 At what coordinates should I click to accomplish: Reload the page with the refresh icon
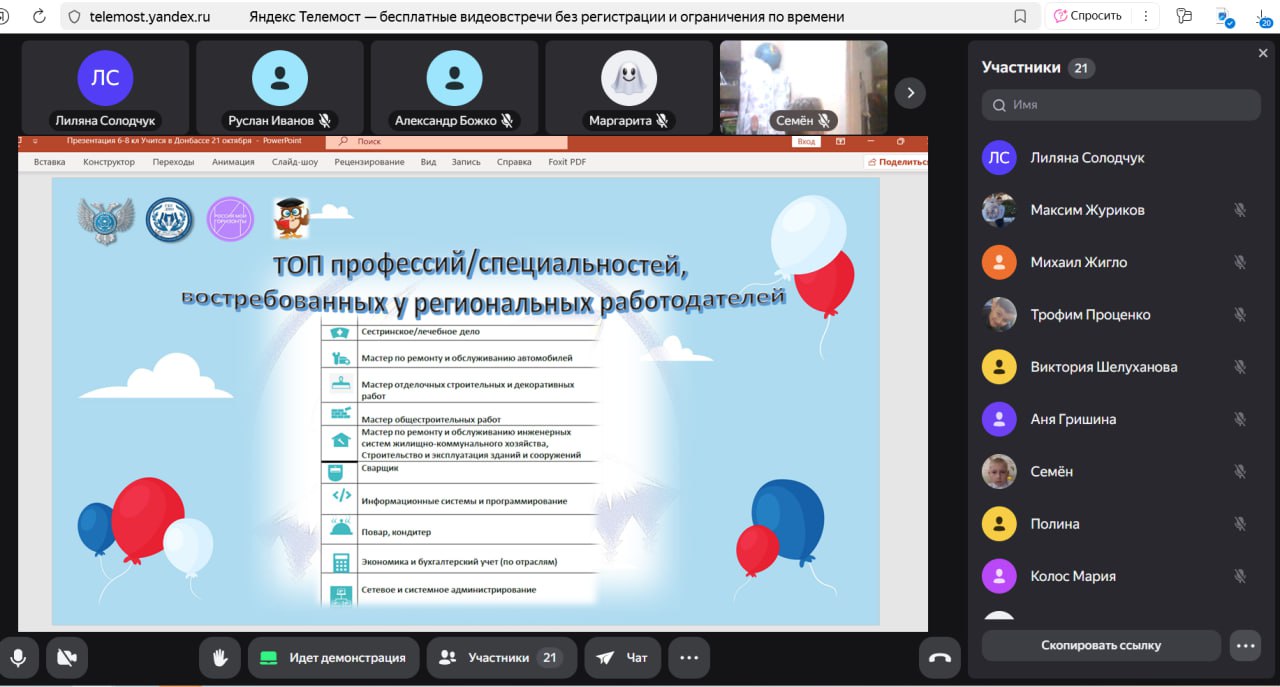click(x=39, y=16)
